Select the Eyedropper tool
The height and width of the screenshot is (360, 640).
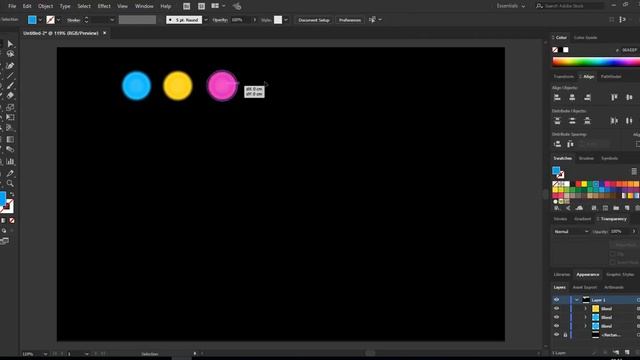coord(10,173)
